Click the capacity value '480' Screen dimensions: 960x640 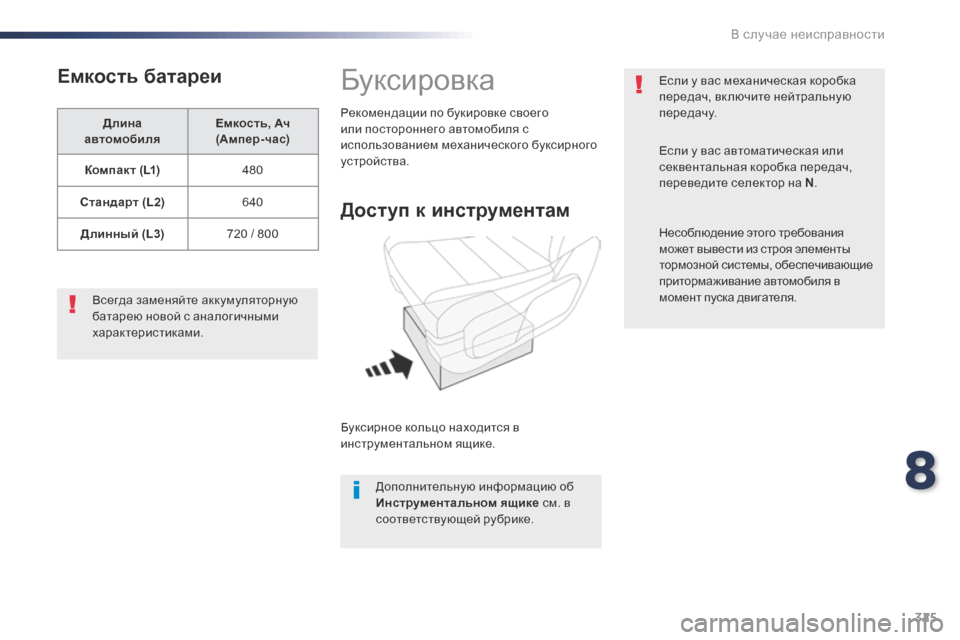253,170
